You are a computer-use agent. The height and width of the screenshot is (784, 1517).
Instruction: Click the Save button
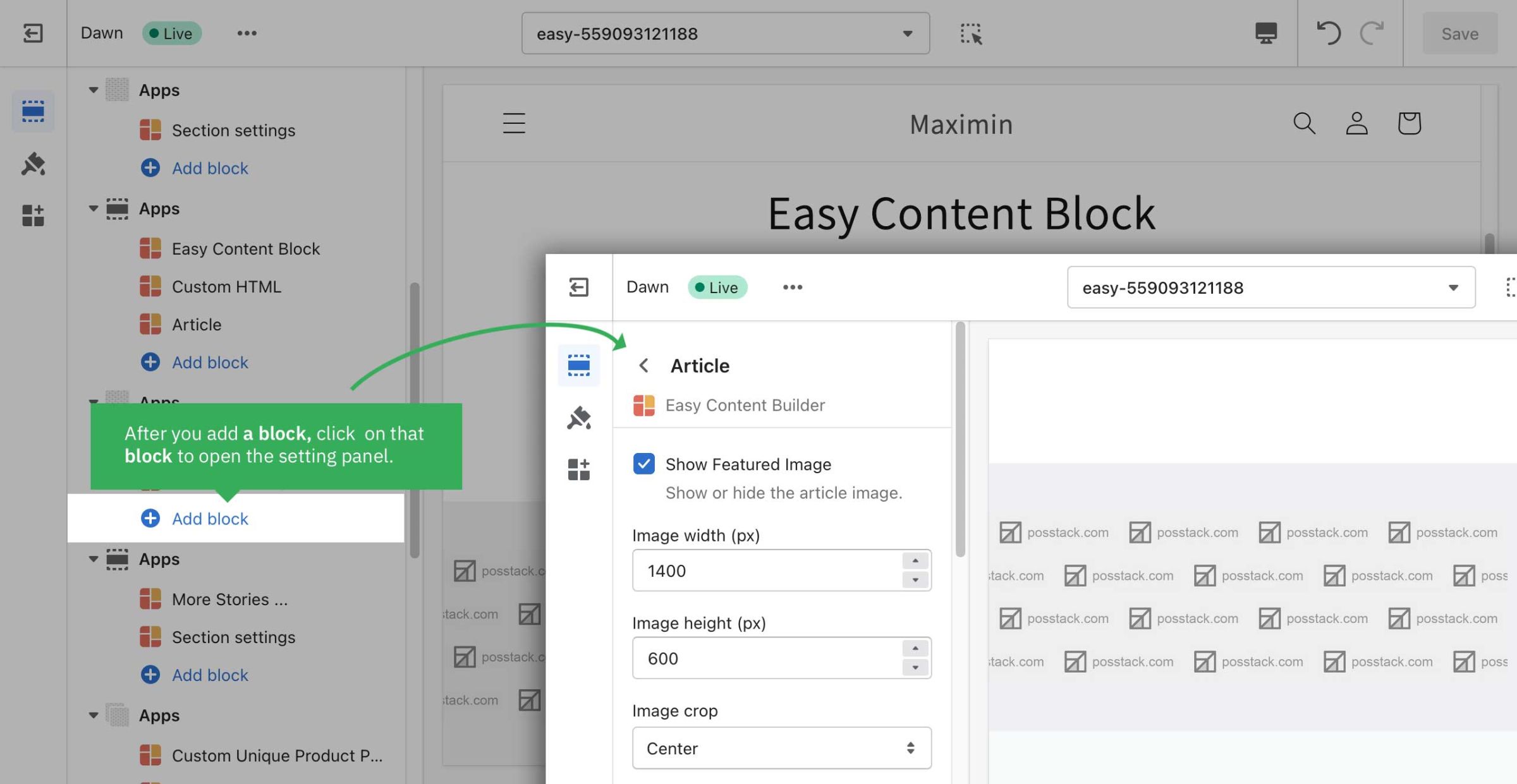point(1459,33)
